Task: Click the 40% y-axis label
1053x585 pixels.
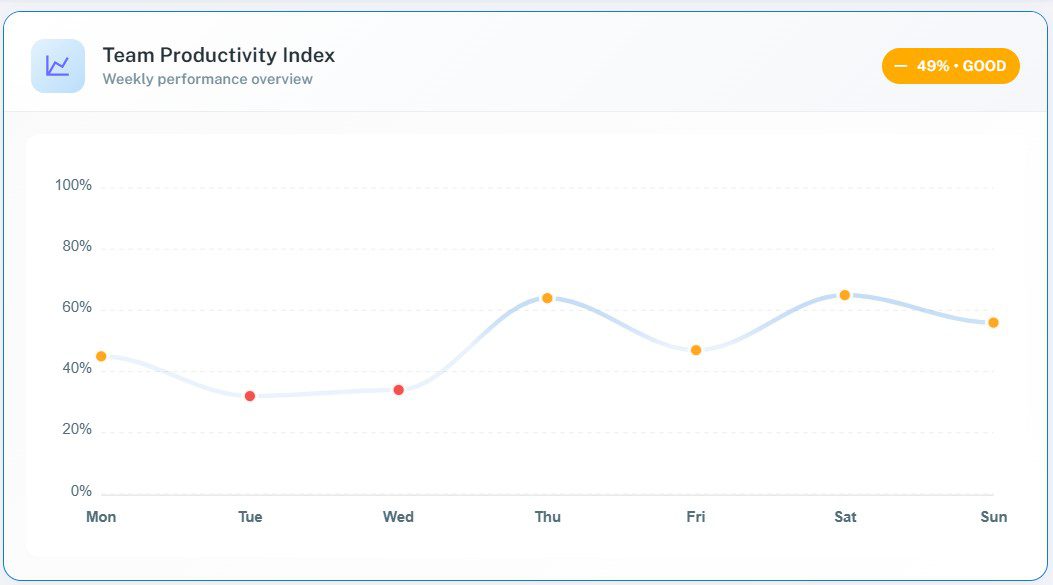Action: click(x=77, y=368)
